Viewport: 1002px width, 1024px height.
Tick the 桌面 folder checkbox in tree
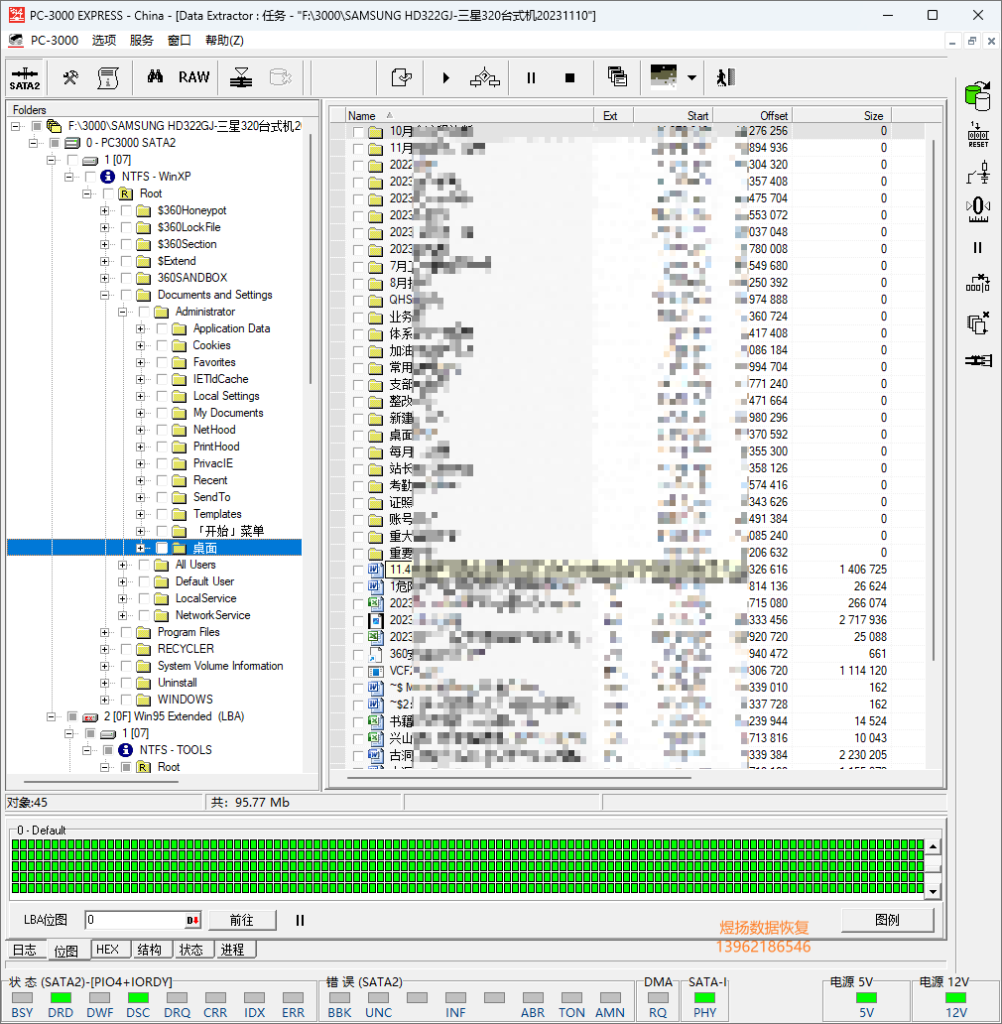click(x=162, y=548)
